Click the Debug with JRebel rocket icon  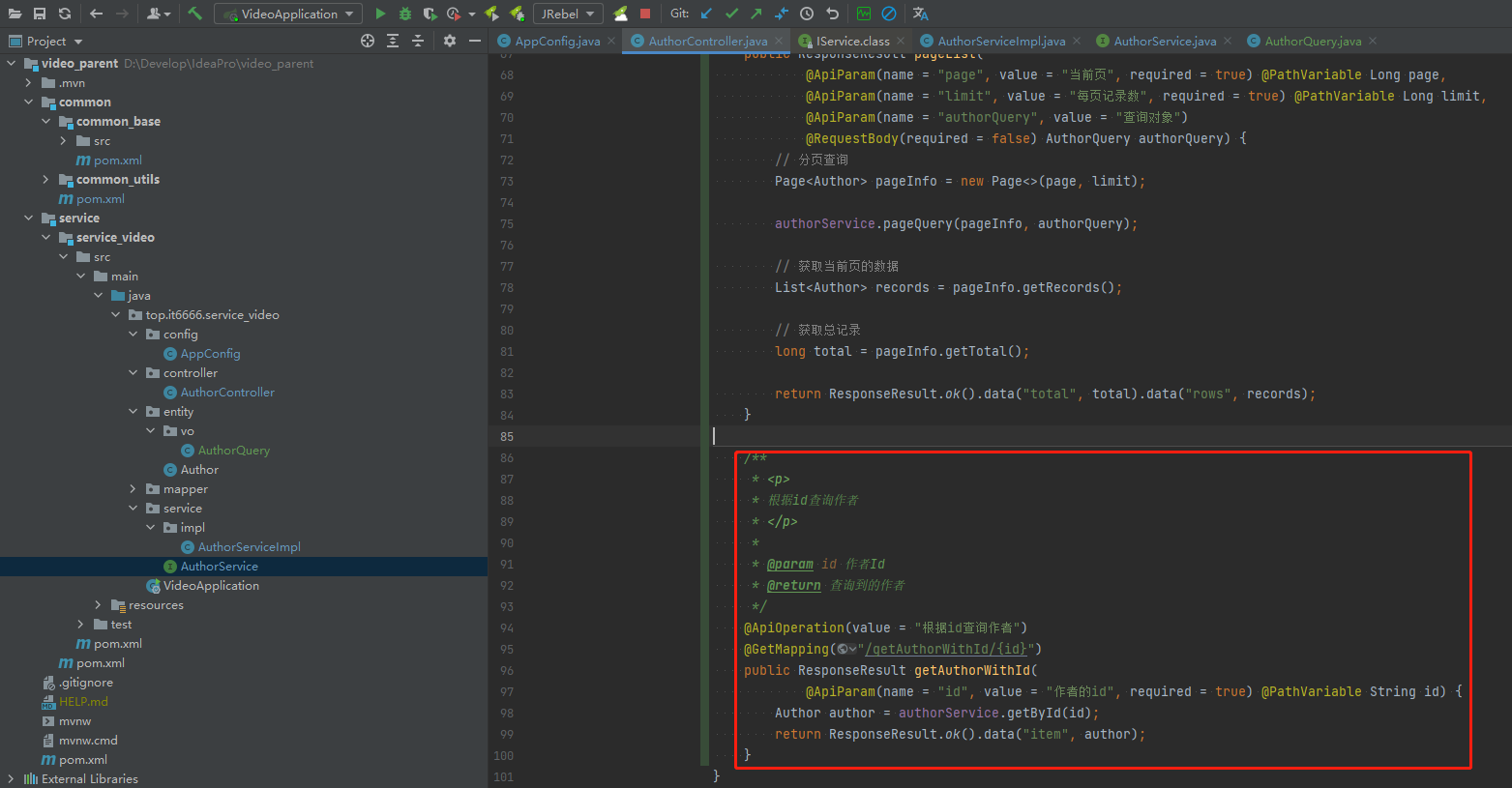pos(517,14)
